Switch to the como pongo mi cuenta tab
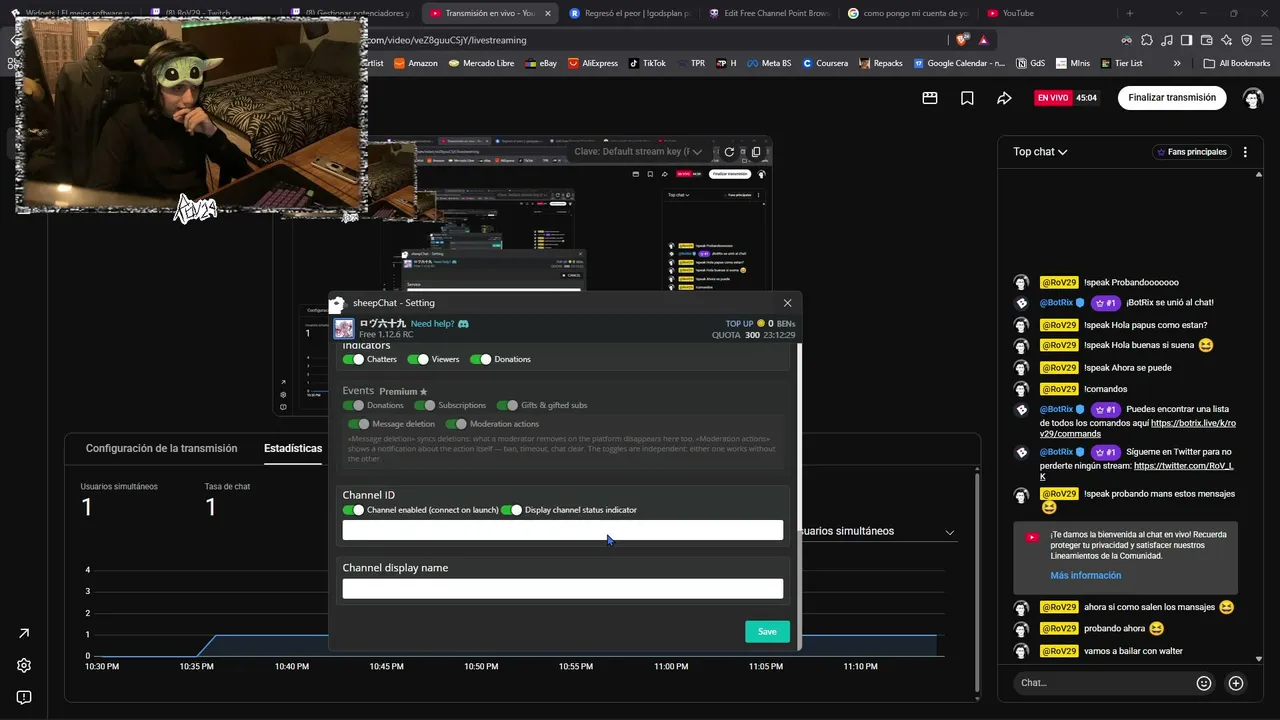 click(x=908, y=13)
